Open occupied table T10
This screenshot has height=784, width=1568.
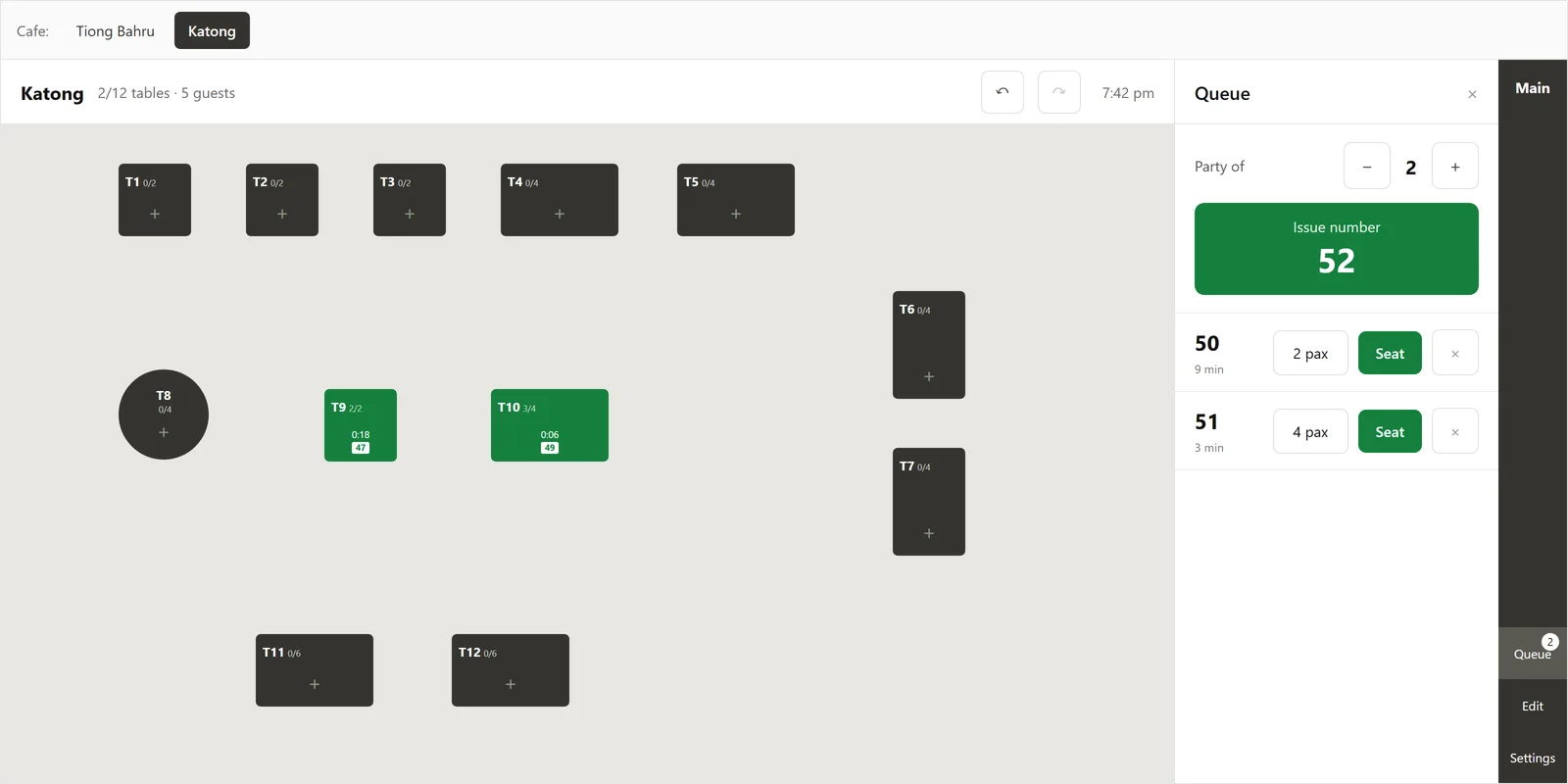550,425
